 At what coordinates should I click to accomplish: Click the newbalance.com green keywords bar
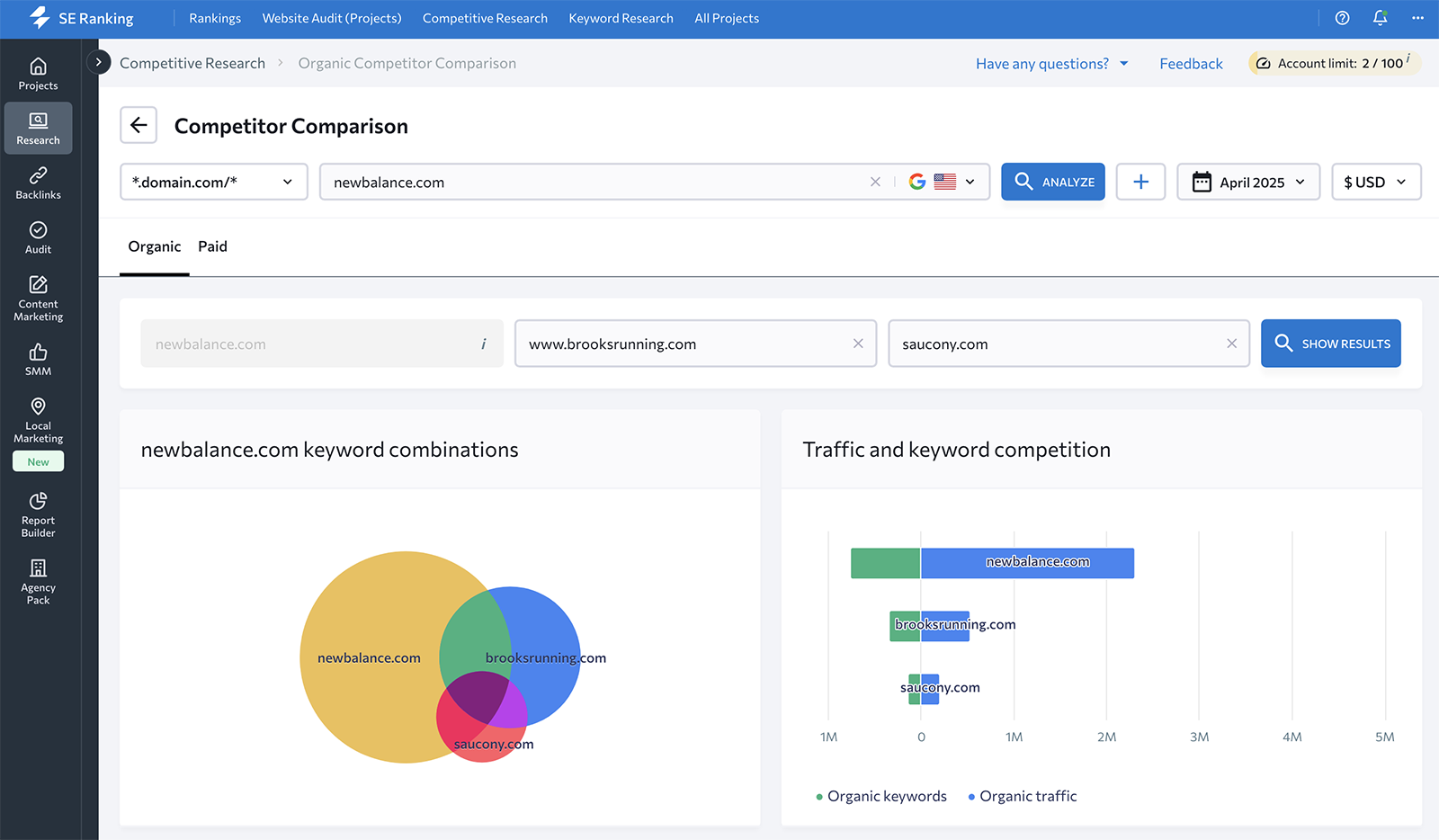[886, 563]
